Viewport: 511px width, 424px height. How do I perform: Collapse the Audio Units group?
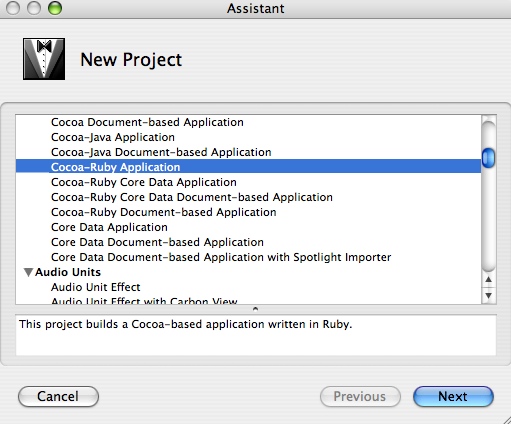point(28,272)
